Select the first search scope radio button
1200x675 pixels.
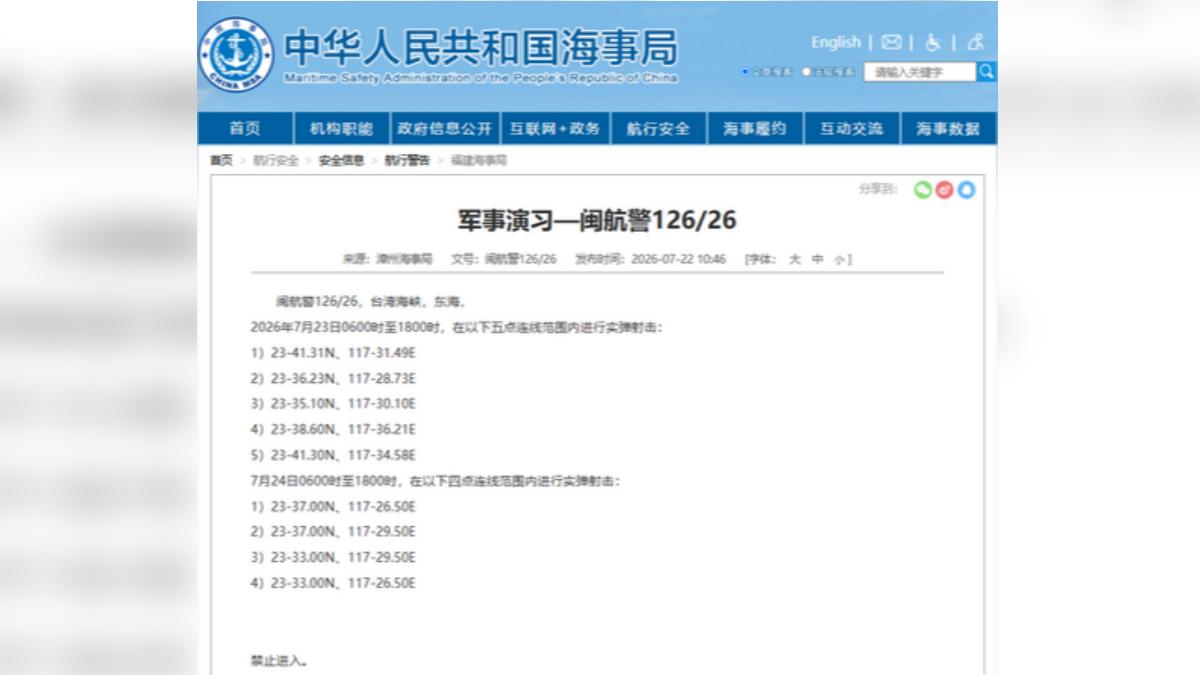pyautogui.click(x=746, y=72)
